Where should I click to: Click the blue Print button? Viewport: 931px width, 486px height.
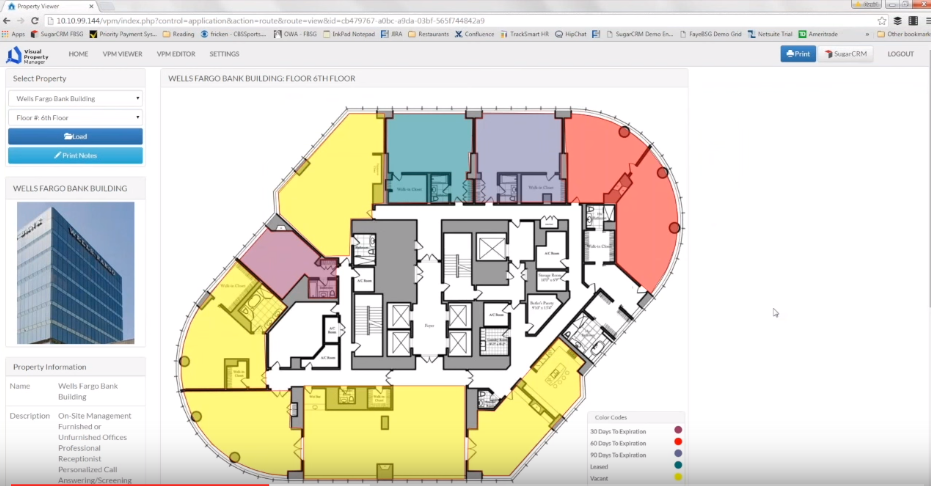[798, 54]
